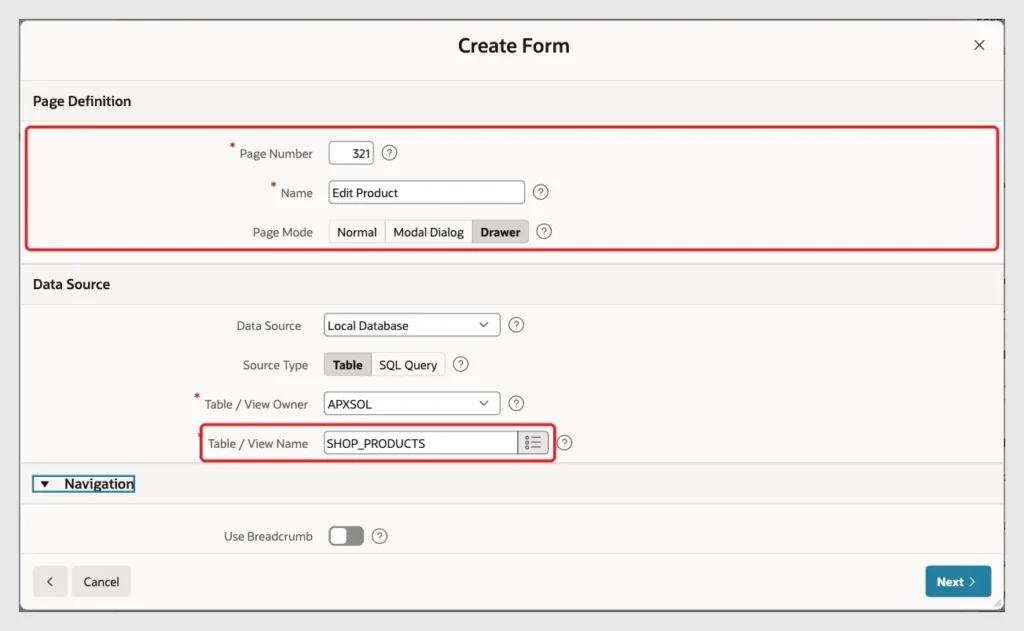Click the Page Mode label
The height and width of the screenshot is (631, 1024).
pyautogui.click(x=282, y=233)
